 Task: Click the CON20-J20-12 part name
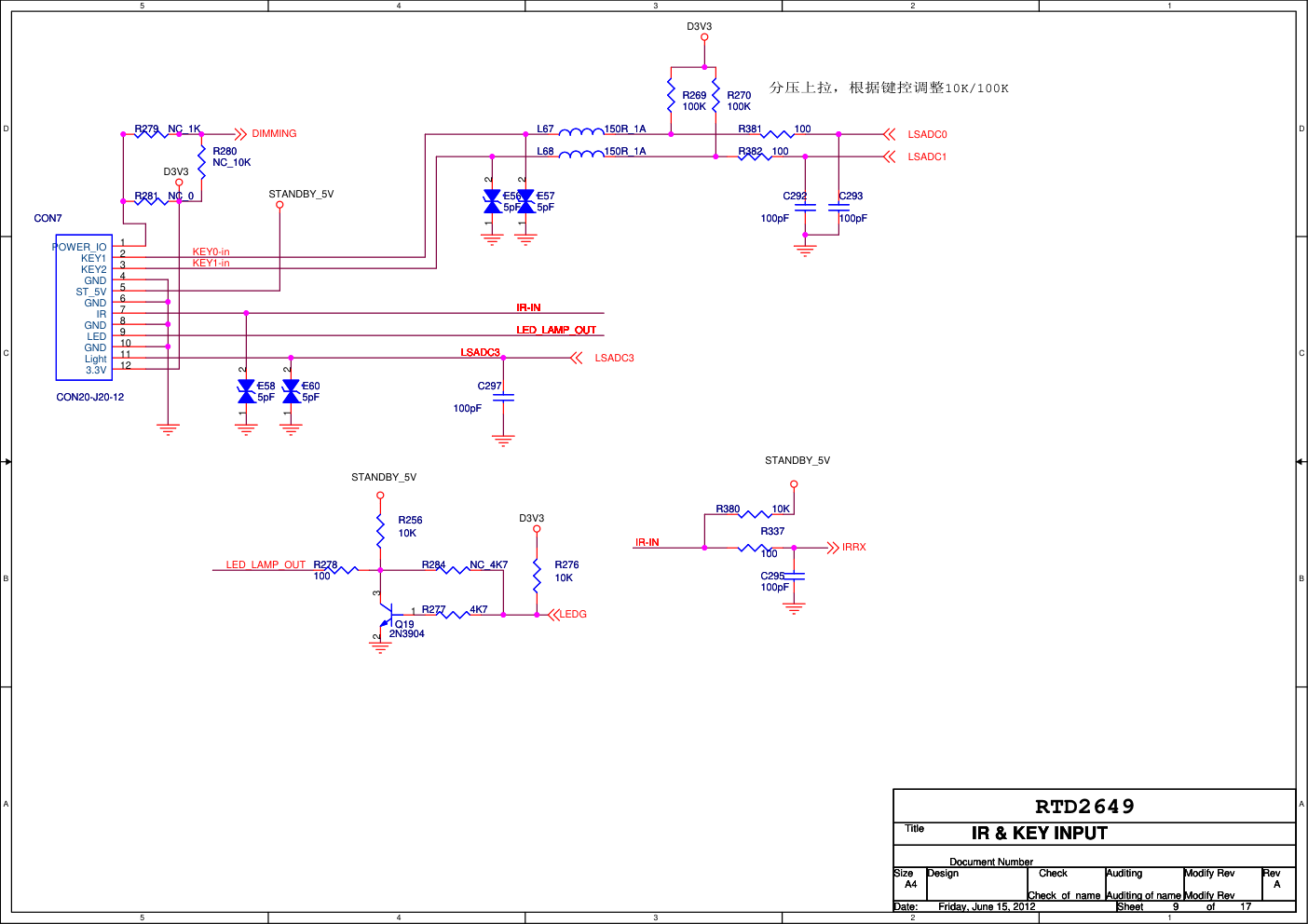point(90,397)
